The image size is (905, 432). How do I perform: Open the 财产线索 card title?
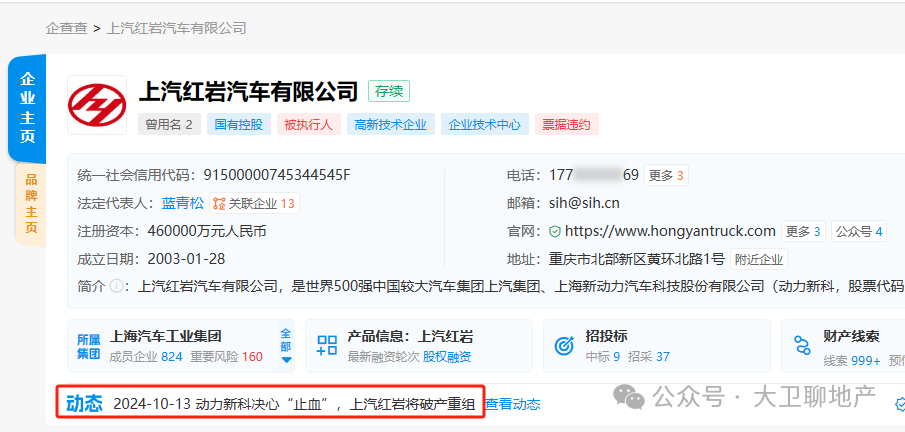(x=851, y=336)
